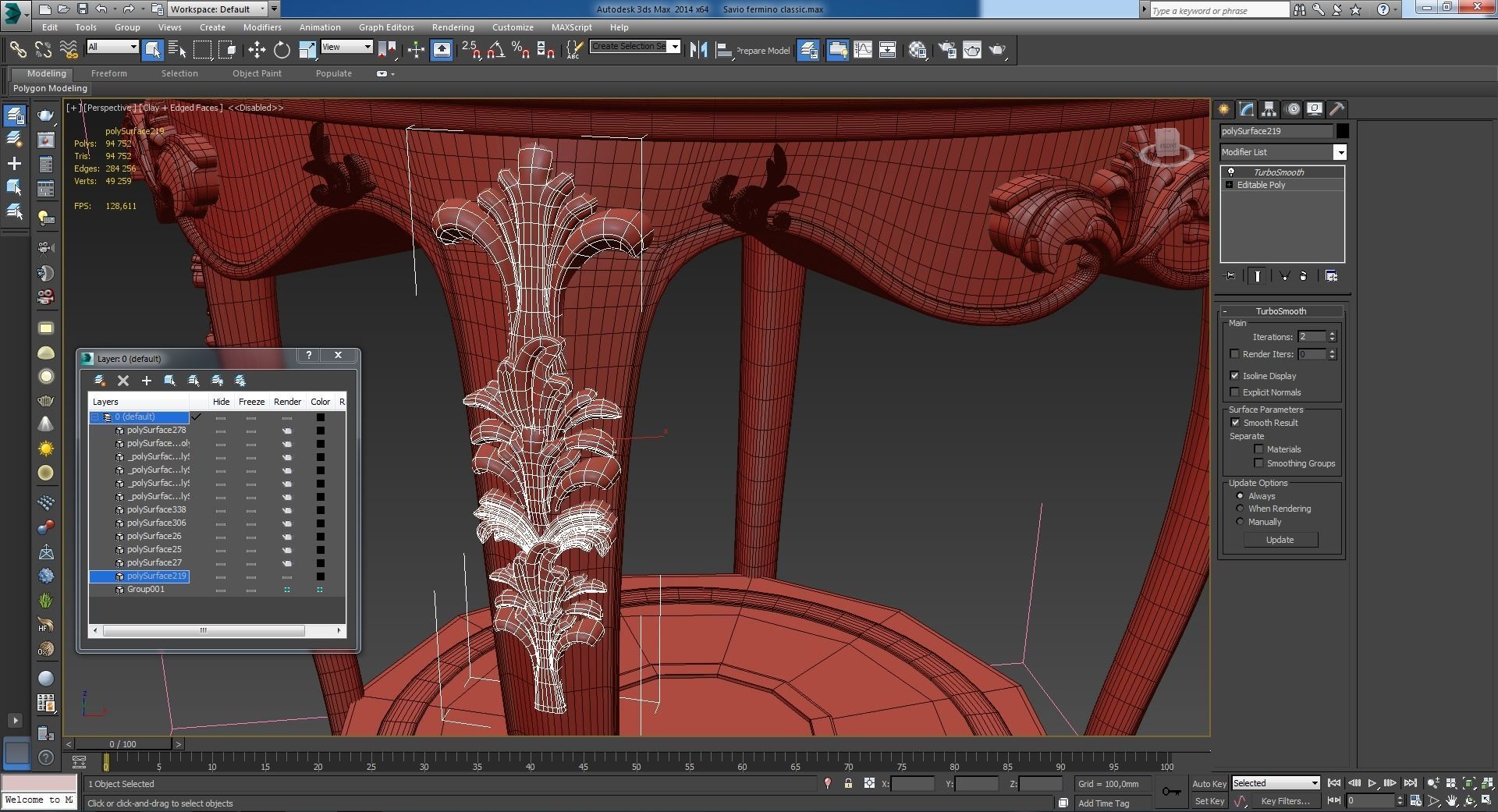Screen dimensions: 1498x812
Task: Open the Rendering menu
Action: [x=453, y=27]
